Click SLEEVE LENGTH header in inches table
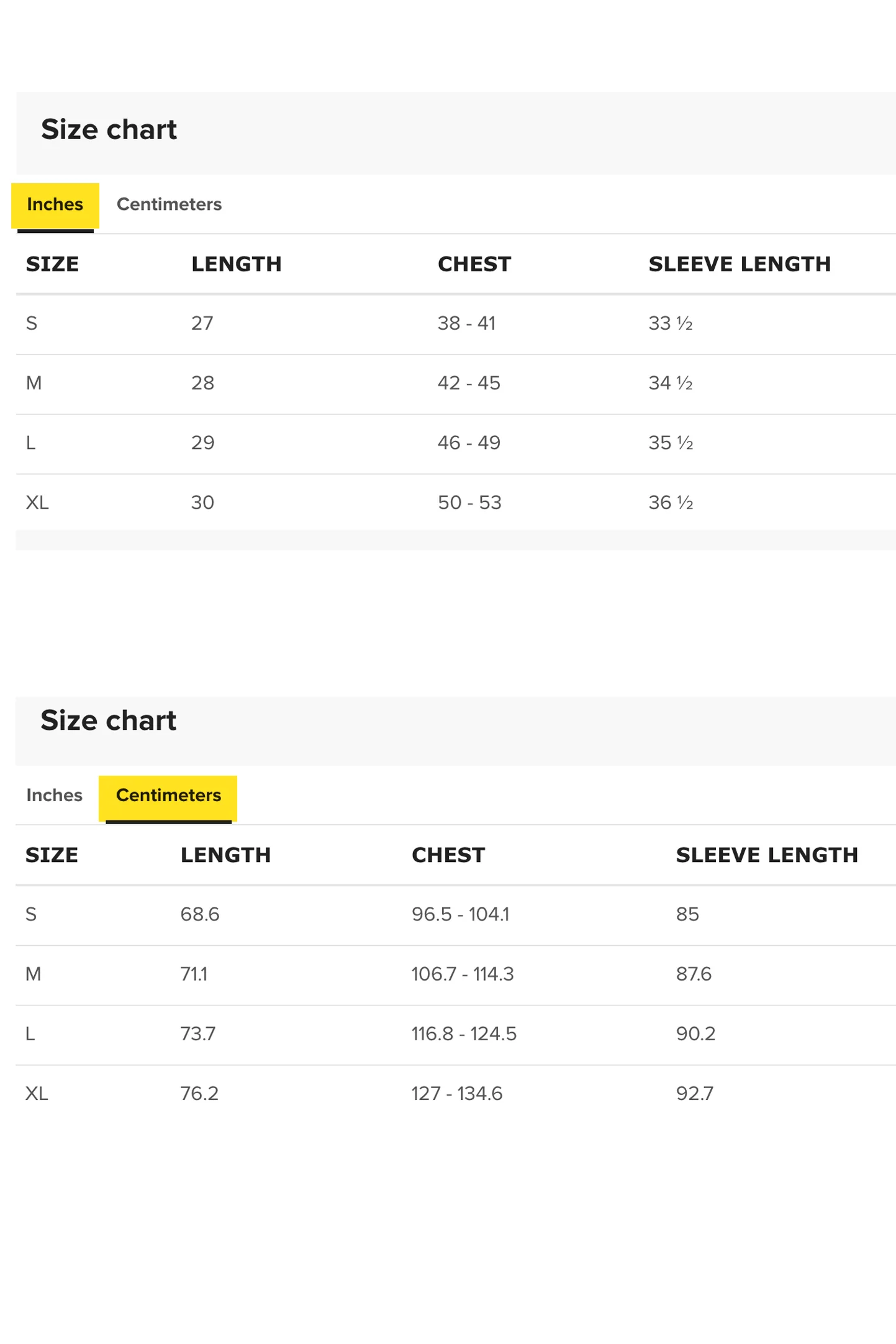This screenshot has height=1344, width=896. (740, 264)
